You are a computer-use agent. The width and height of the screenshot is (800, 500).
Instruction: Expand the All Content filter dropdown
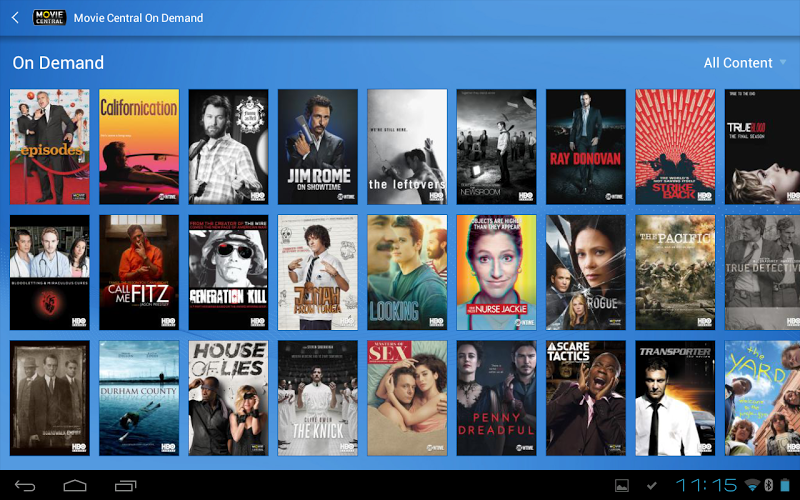click(744, 63)
